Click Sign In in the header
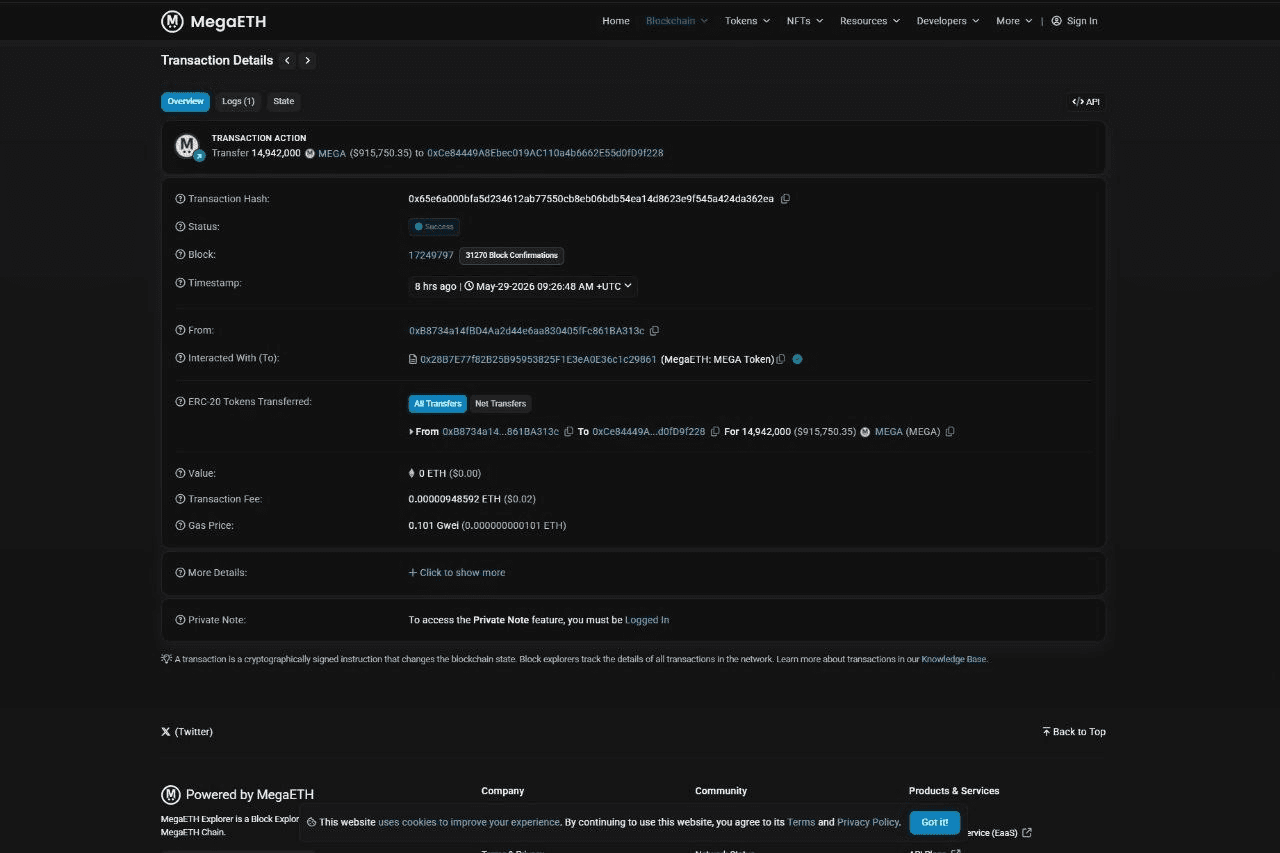The width and height of the screenshot is (1280, 853). [1074, 21]
